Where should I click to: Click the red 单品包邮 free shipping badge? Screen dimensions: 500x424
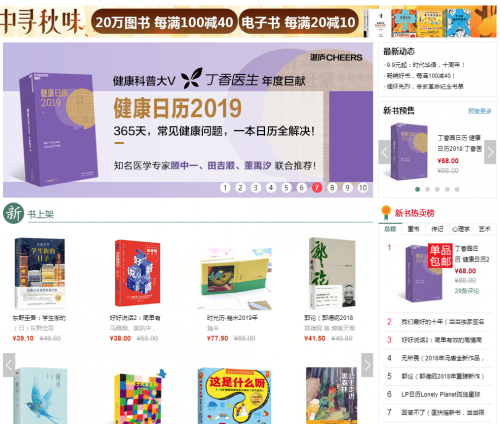coord(440,256)
